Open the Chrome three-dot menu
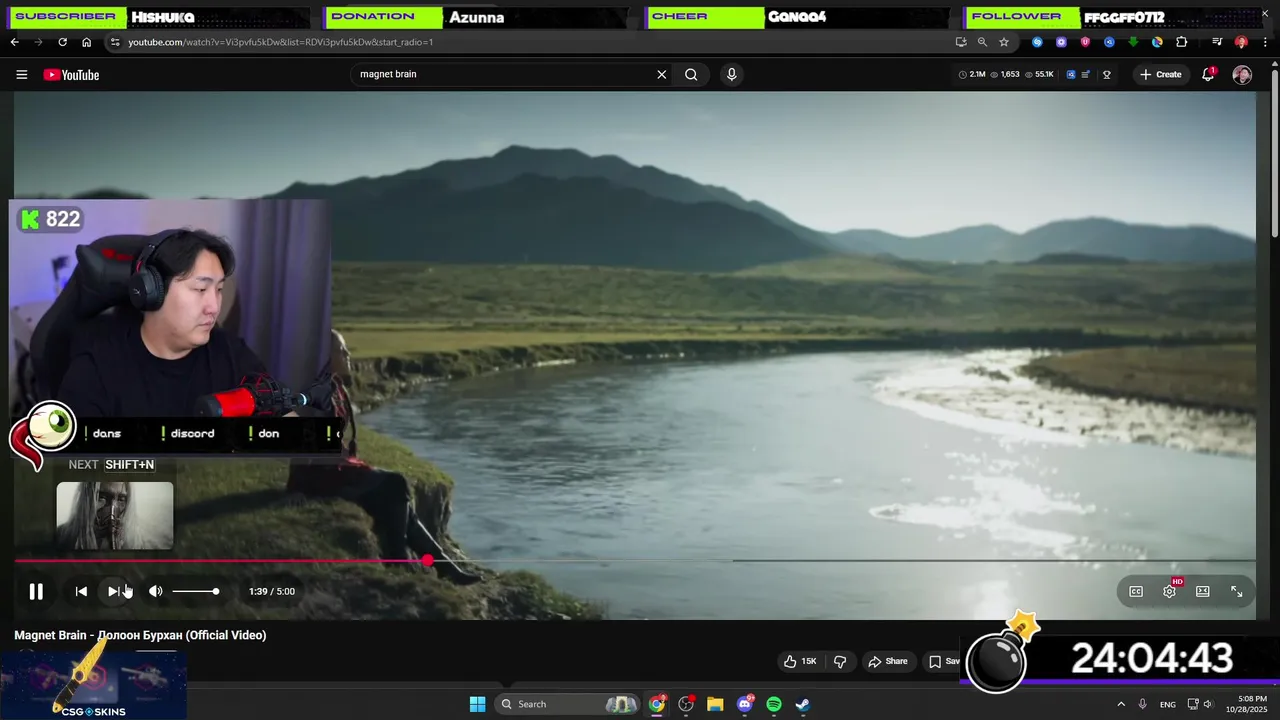 click(x=1265, y=42)
